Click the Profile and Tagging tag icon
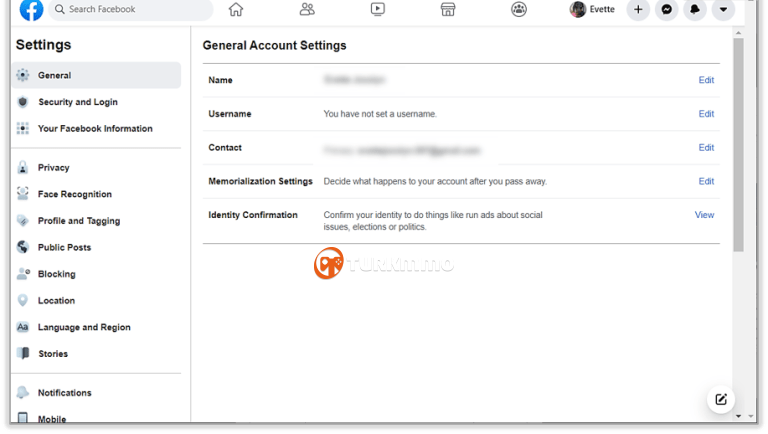The image size is (768, 434). pyautogui.click(x=23, y=221)
